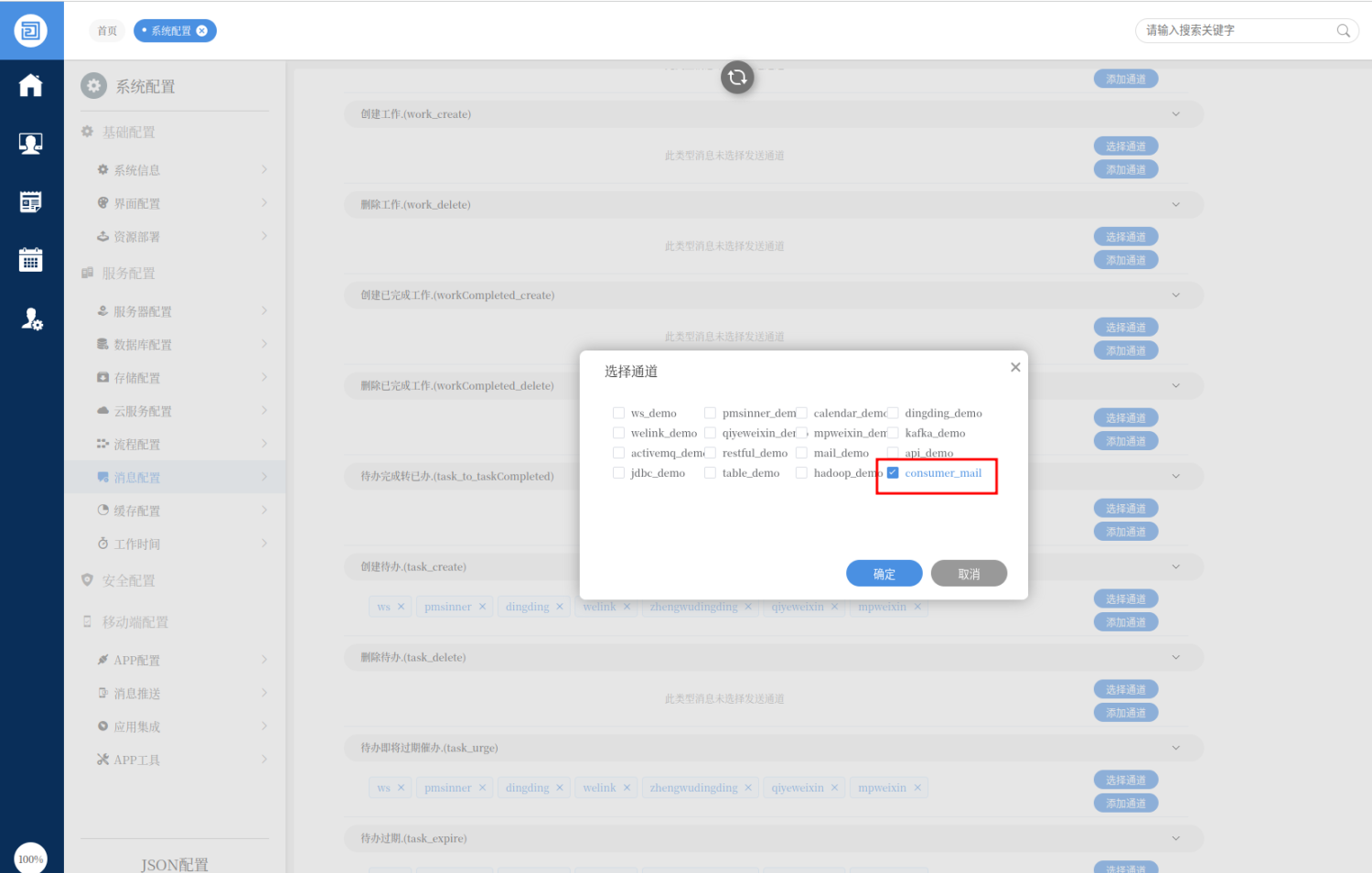Check the ws_demo channel checkbox
Viewport: 1372px width, 873px height.
[619, 414]
